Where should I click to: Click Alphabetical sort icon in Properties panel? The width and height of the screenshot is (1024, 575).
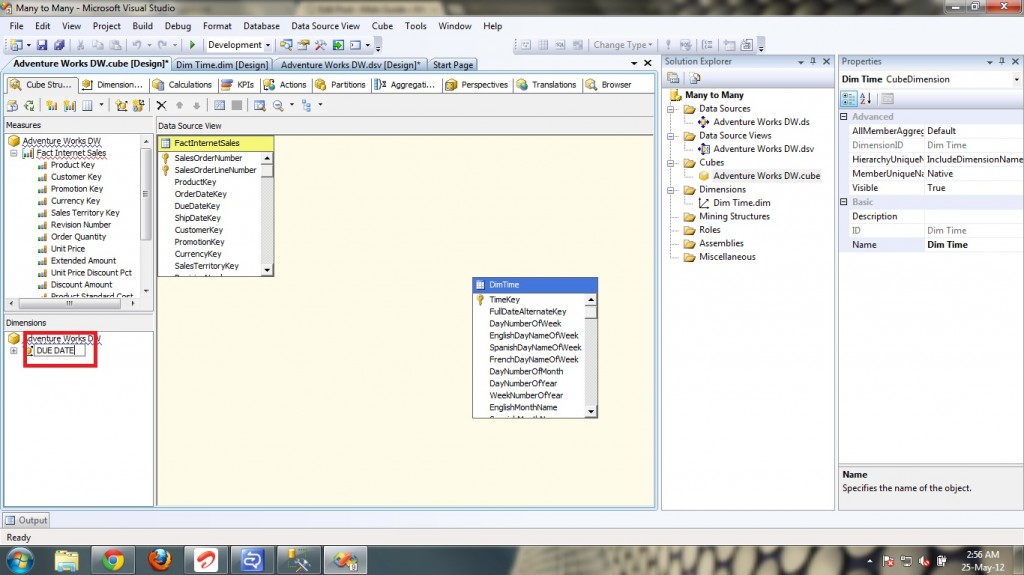866,98
